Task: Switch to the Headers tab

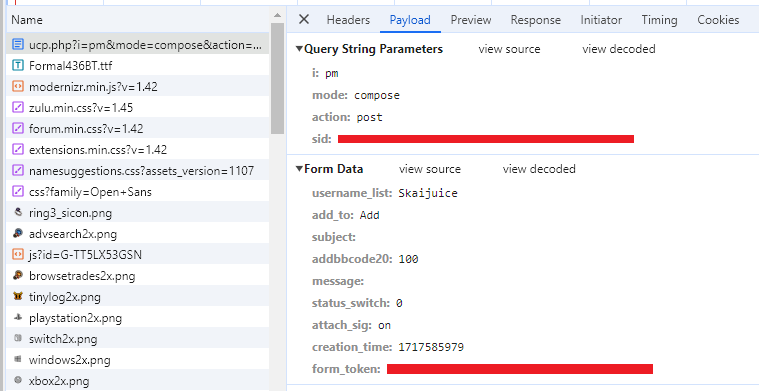Action: coord(348,20)
